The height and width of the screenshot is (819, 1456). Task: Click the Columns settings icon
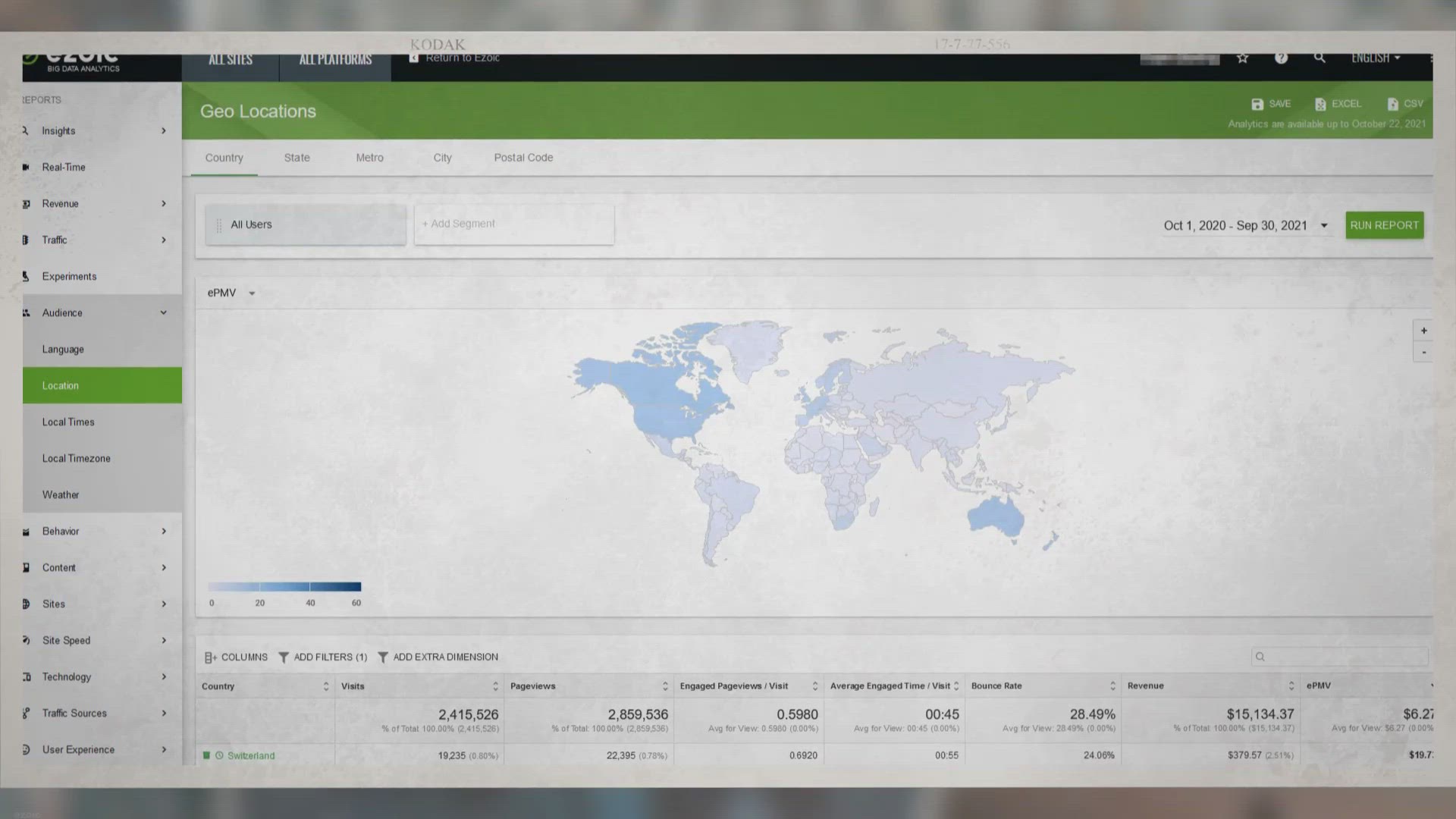pos(210,656)
